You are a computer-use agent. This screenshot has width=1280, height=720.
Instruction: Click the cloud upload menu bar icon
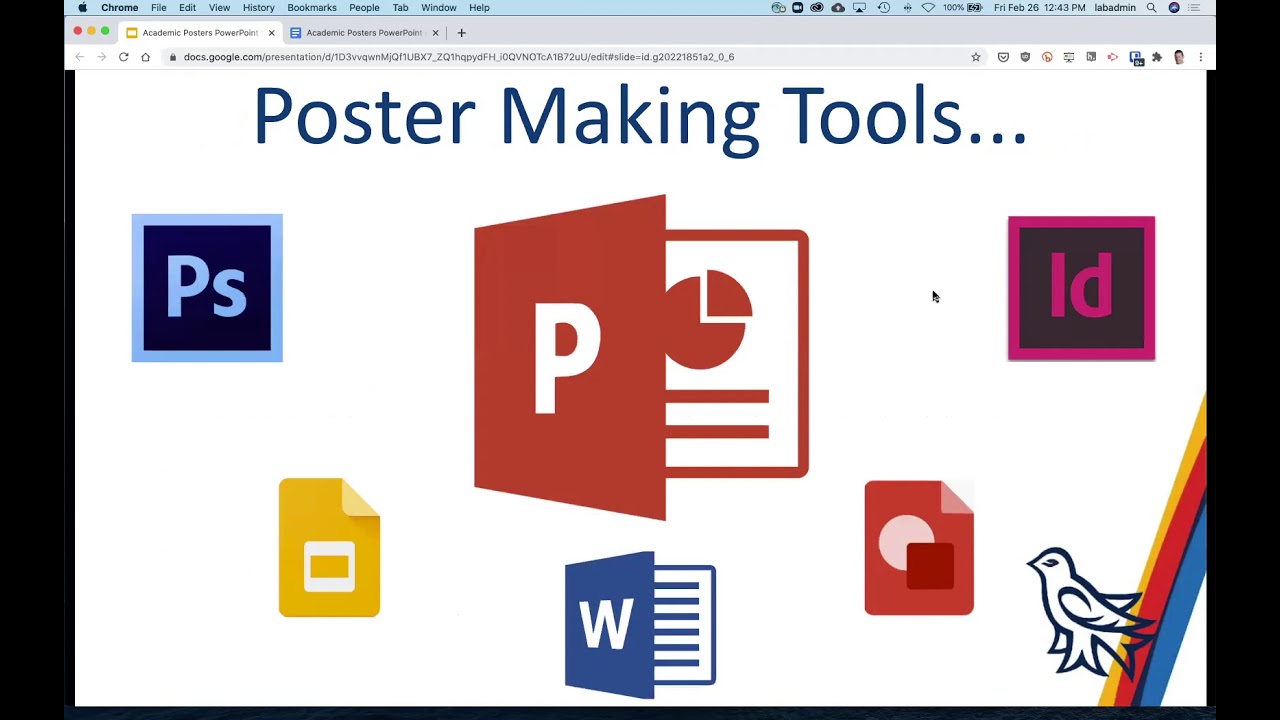(x=838, y=8)
